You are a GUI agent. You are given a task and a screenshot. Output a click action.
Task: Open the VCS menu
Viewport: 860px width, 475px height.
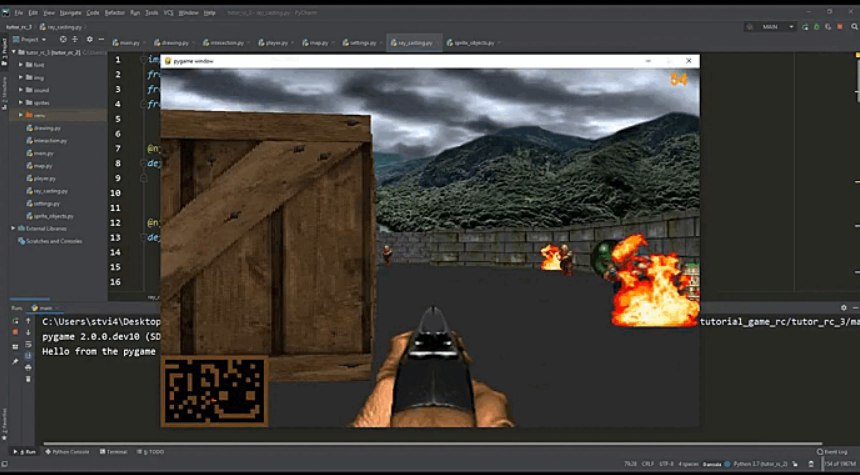coord(168,13)
